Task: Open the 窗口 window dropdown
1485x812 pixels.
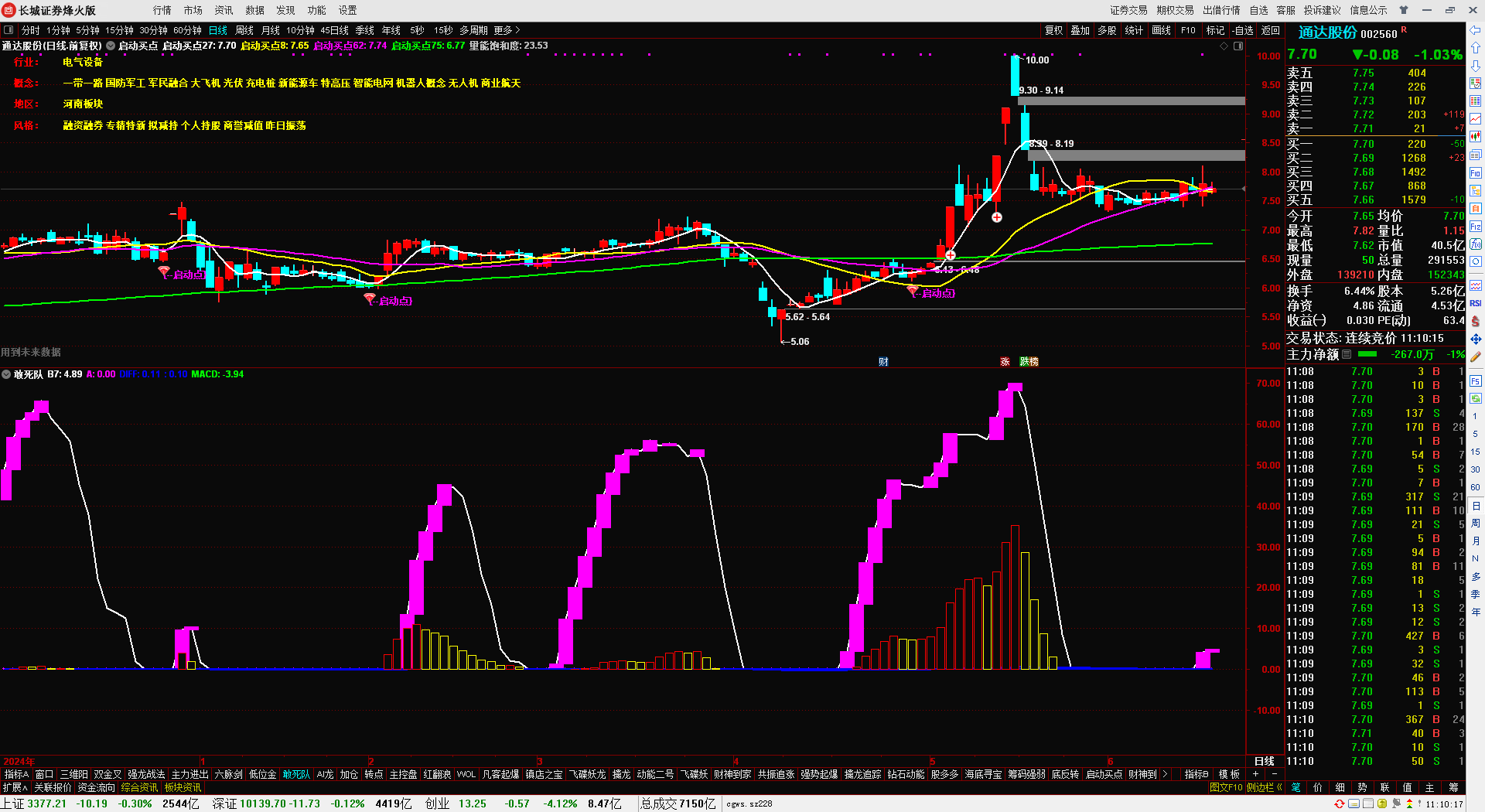Action: tap(44, 774)
